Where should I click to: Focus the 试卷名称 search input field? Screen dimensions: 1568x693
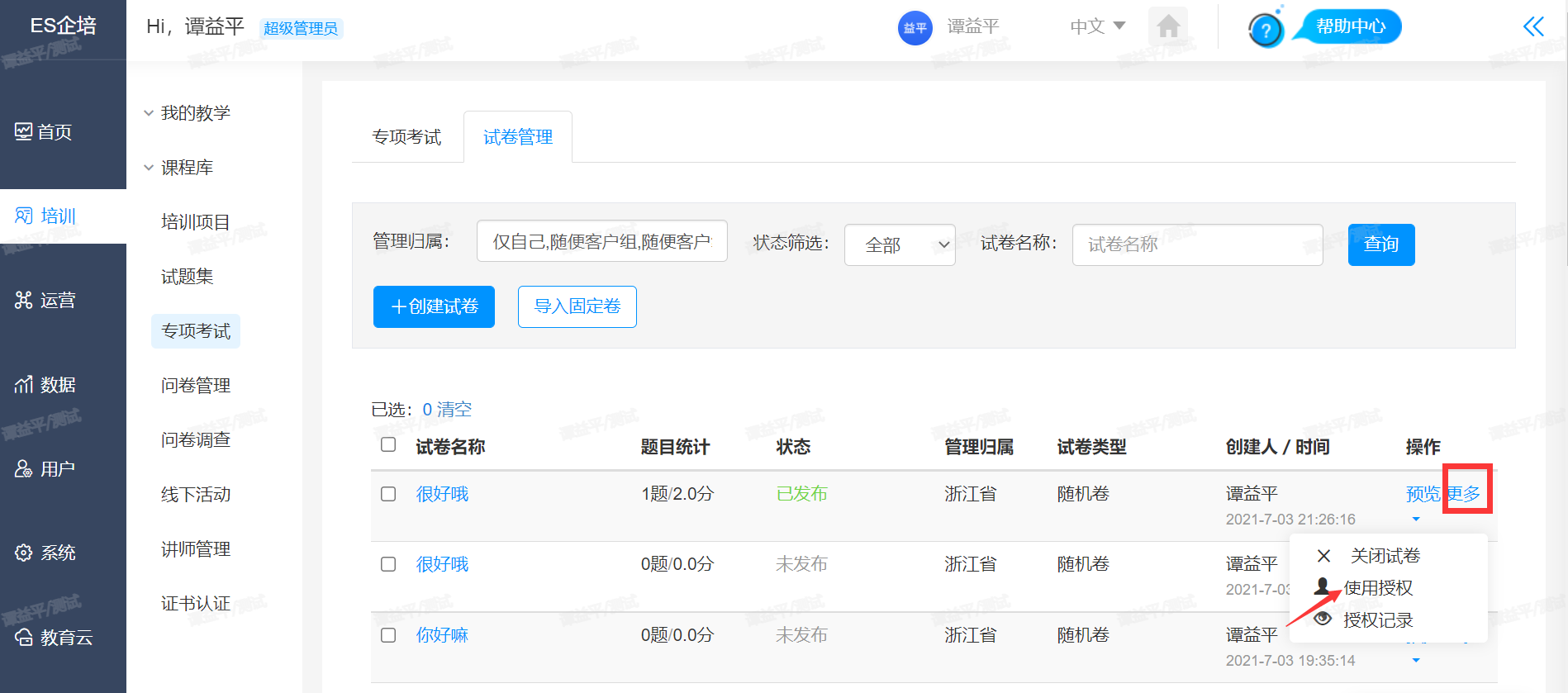(x=1198, y=244)
